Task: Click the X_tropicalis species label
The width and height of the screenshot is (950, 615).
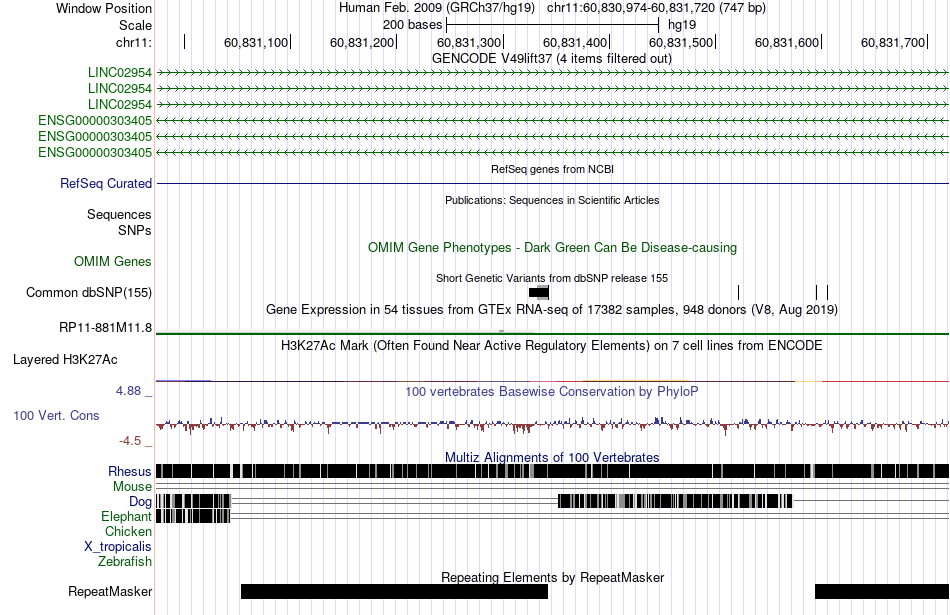Action: (118, 547)
